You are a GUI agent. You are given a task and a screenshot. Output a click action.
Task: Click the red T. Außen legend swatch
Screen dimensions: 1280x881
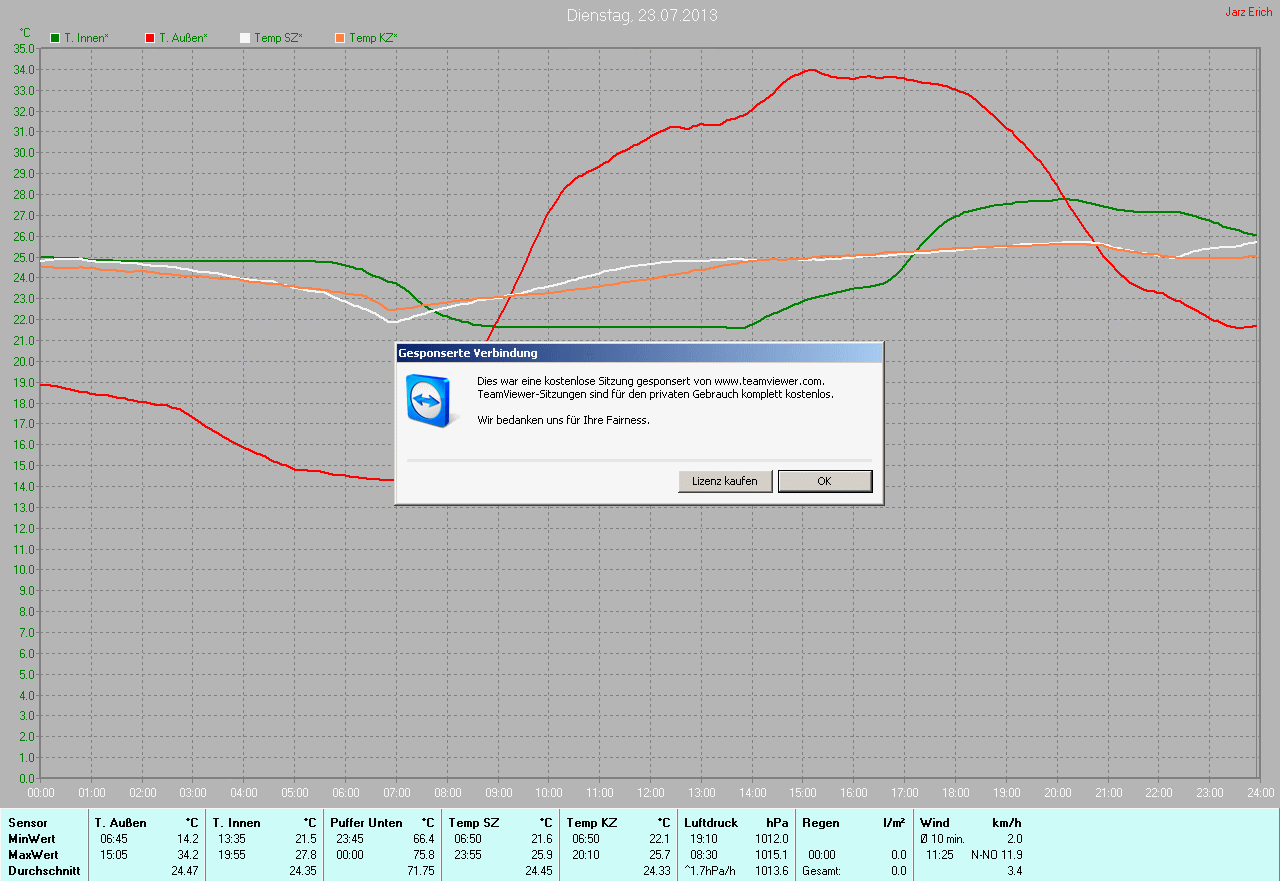pyautogui.click(x=150, y=38)
